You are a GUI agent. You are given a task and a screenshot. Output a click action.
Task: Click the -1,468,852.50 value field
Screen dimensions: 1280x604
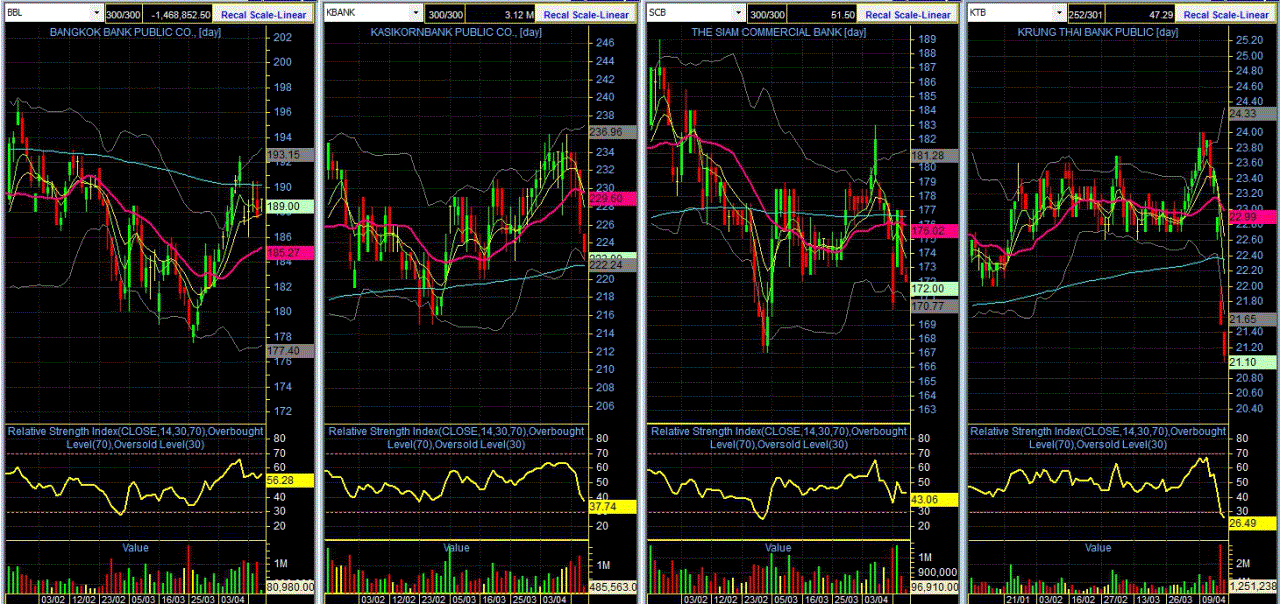coord(178,15)
